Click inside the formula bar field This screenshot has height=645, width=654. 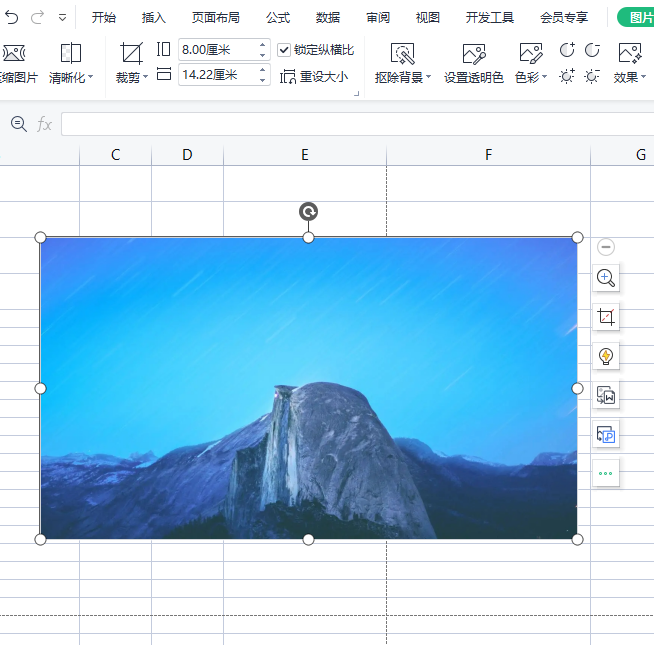[x=357, y=124]
